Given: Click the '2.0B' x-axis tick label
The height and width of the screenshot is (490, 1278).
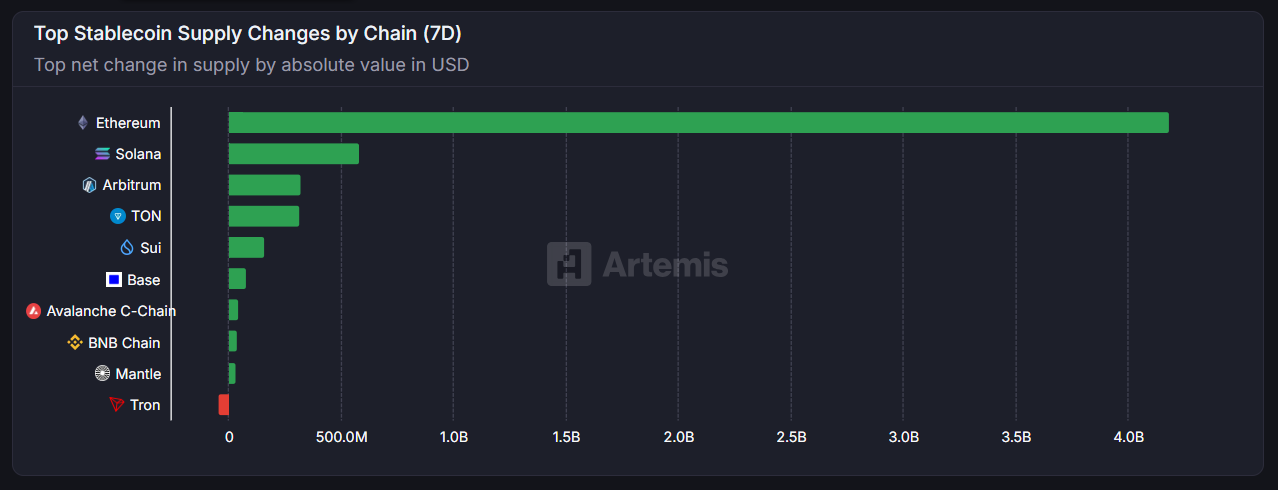Looking at the screenshot, I should click(679, 436).
